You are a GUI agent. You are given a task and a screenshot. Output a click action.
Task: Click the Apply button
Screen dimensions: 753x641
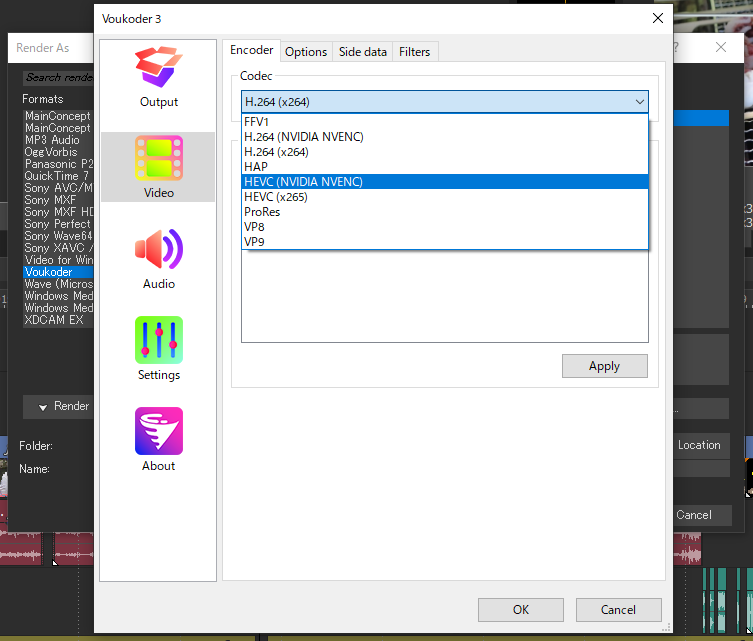tap(604, 366)
